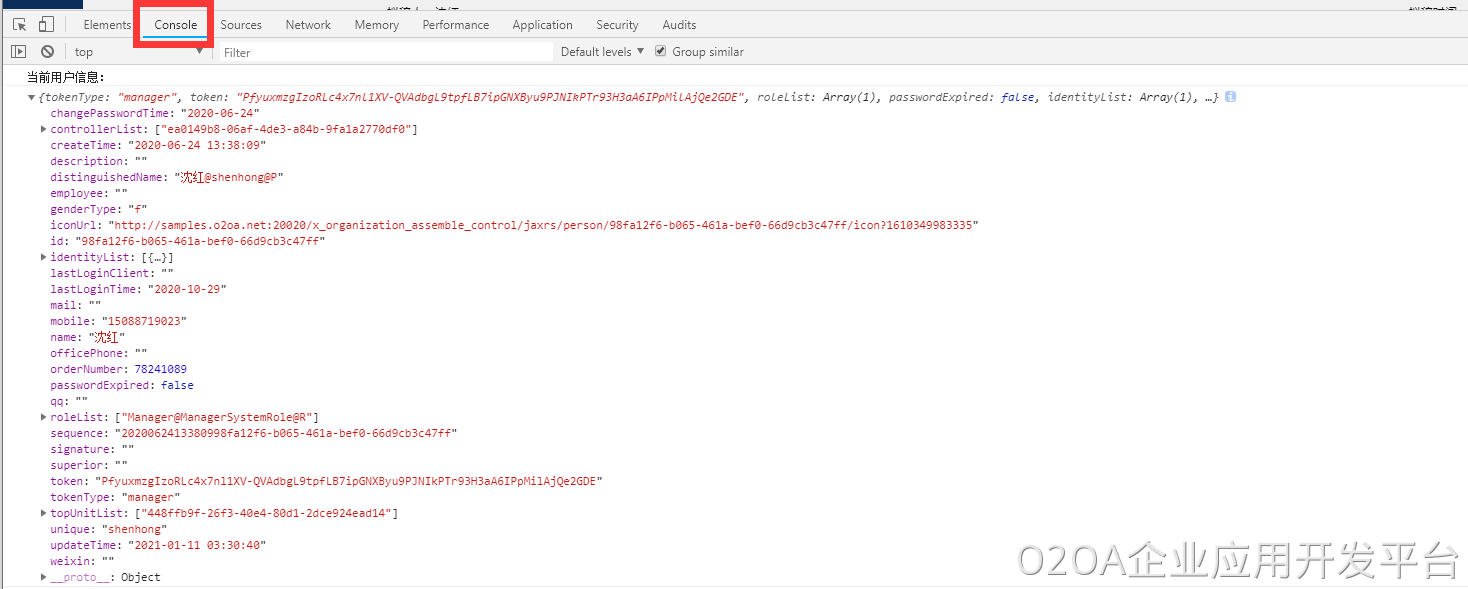Open the Default levels dropdown

pos(602,52)
